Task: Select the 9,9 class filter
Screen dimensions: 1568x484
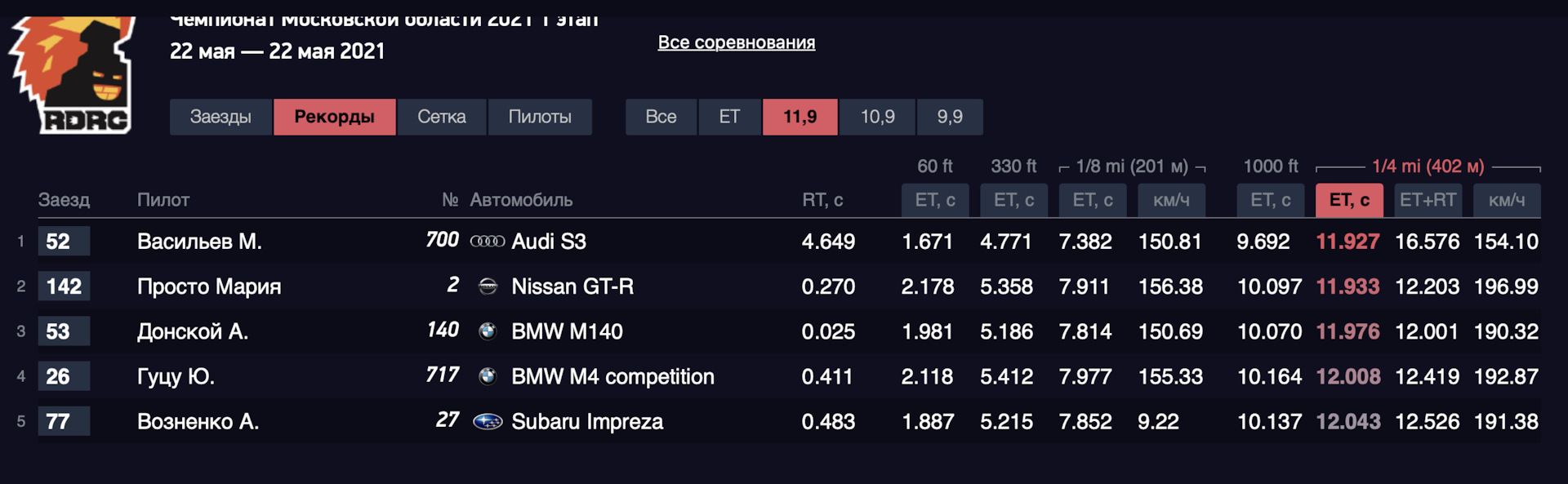Action: tap(949, 117)
